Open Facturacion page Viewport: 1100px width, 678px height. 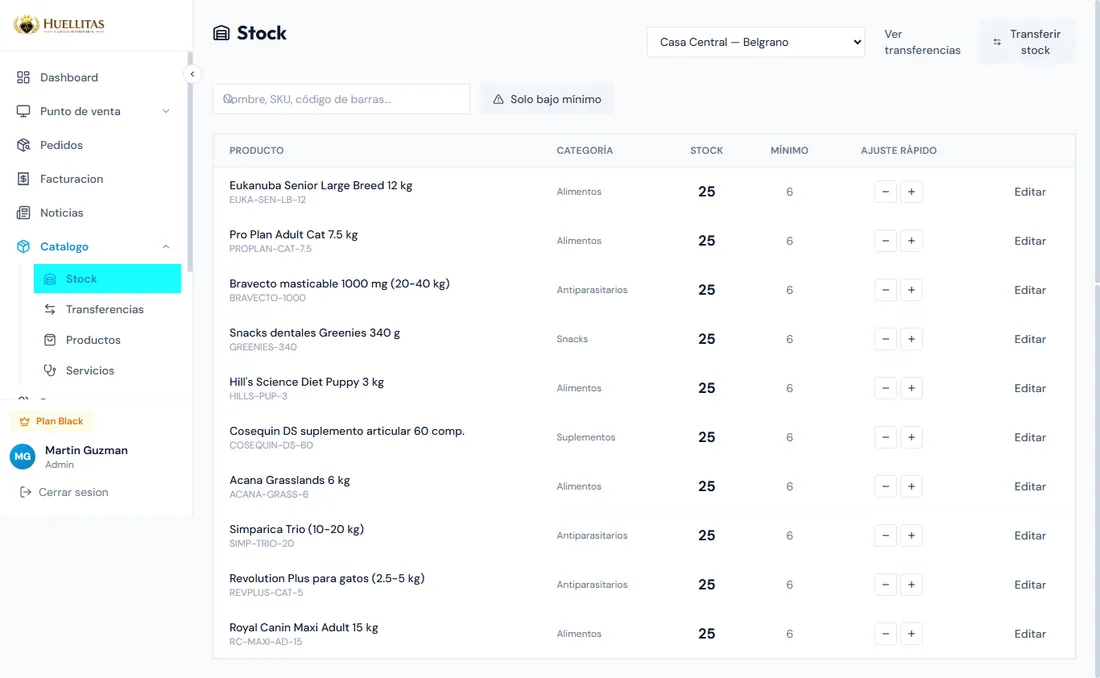click(x=71, y=179)
